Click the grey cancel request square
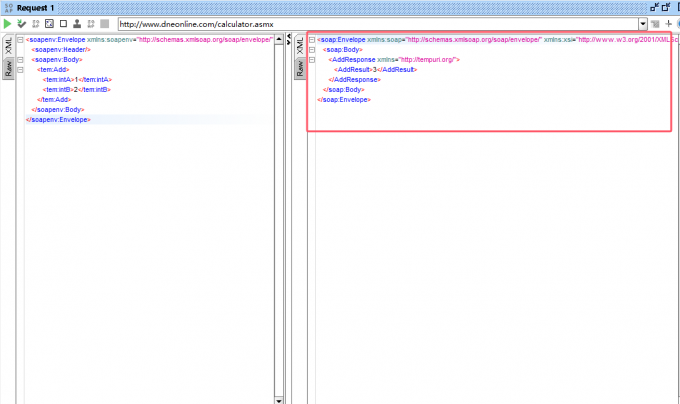 105,24
